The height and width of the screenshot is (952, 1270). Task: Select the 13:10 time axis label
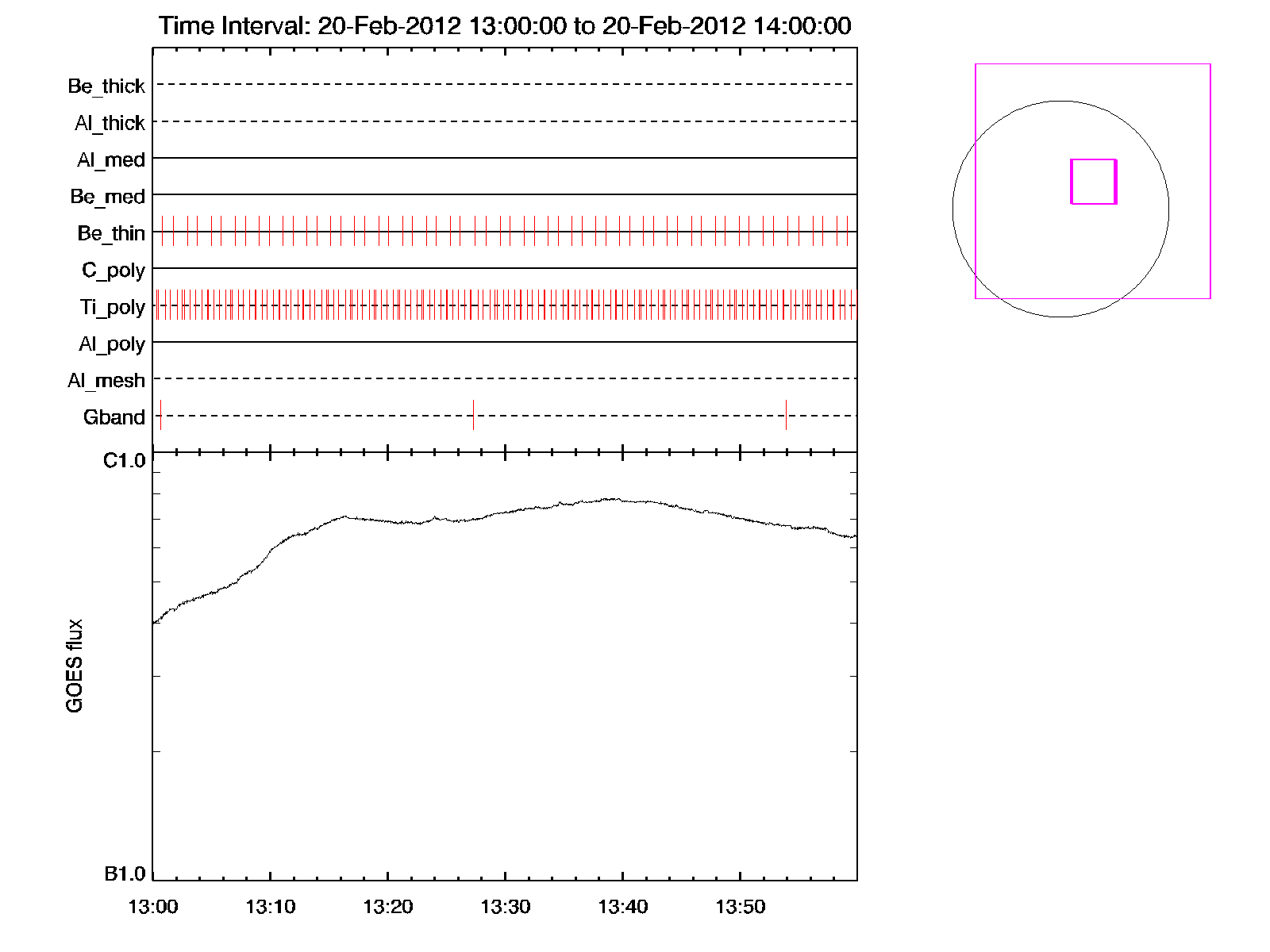pyautogui.click(x=270, y=907)
